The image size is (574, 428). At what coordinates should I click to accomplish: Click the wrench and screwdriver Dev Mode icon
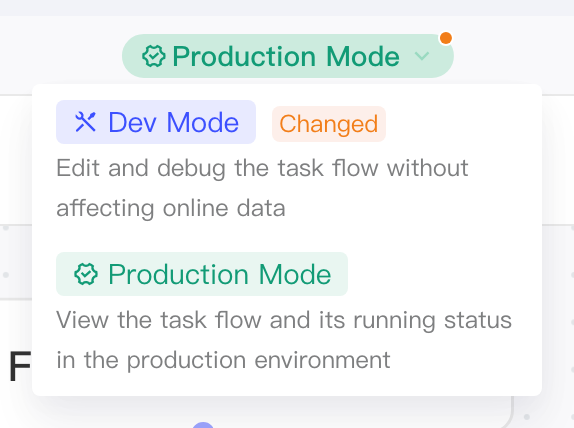tap(85, 122)
